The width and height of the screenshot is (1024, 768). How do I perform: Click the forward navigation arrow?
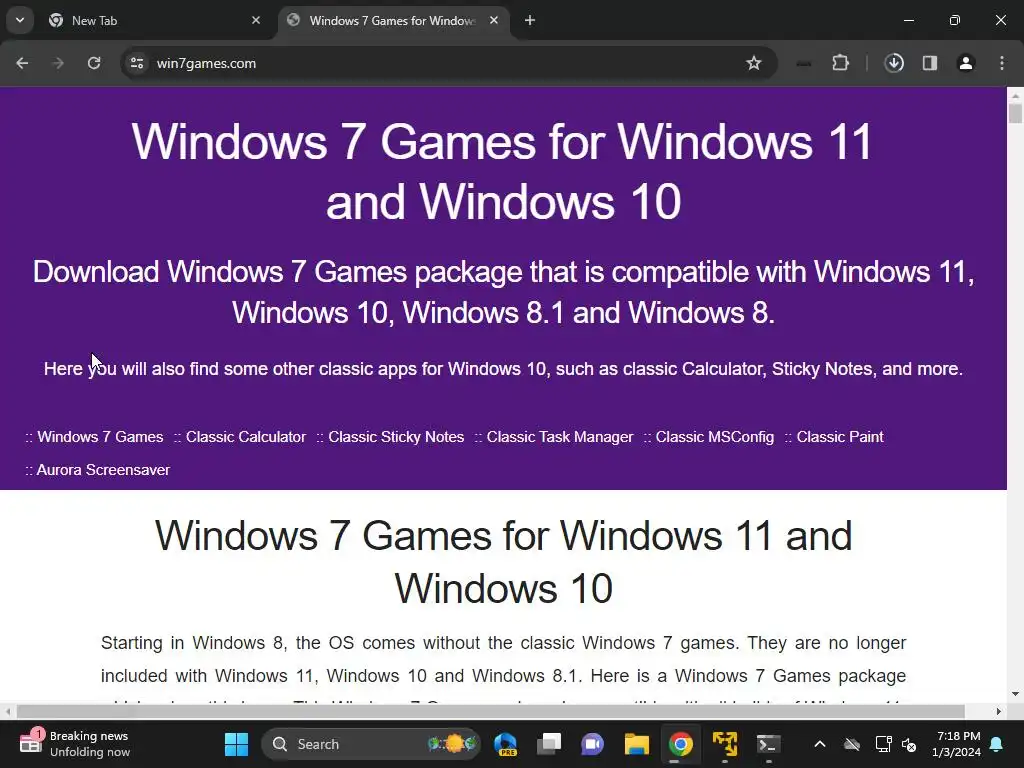[58, 63]
